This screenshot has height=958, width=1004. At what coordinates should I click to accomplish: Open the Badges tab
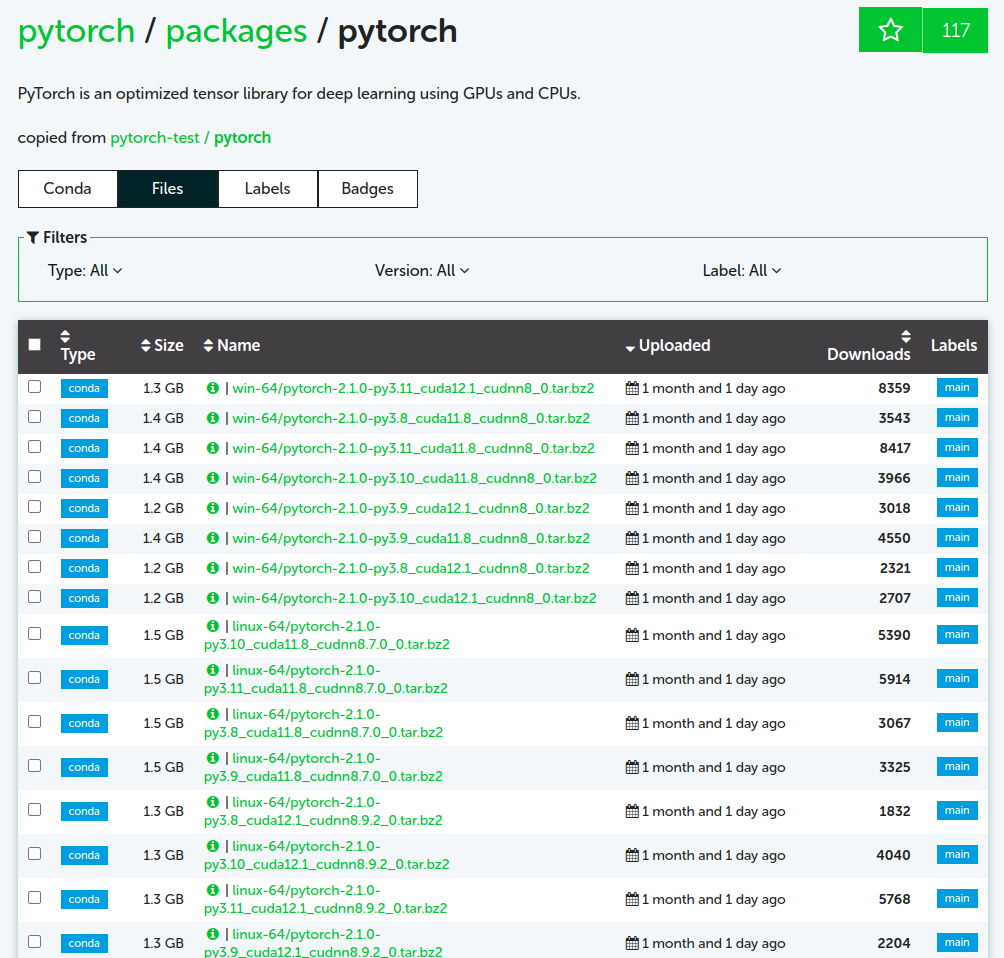[x=368, y=189]
